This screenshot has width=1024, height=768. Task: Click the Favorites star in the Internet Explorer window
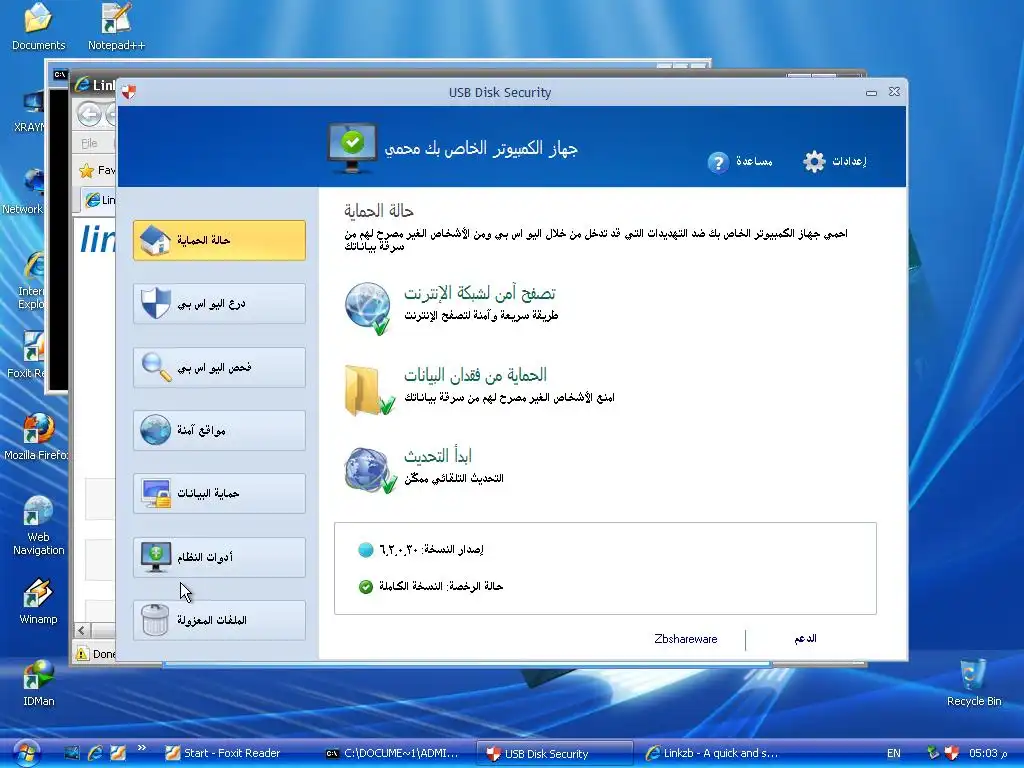point(86,171)
